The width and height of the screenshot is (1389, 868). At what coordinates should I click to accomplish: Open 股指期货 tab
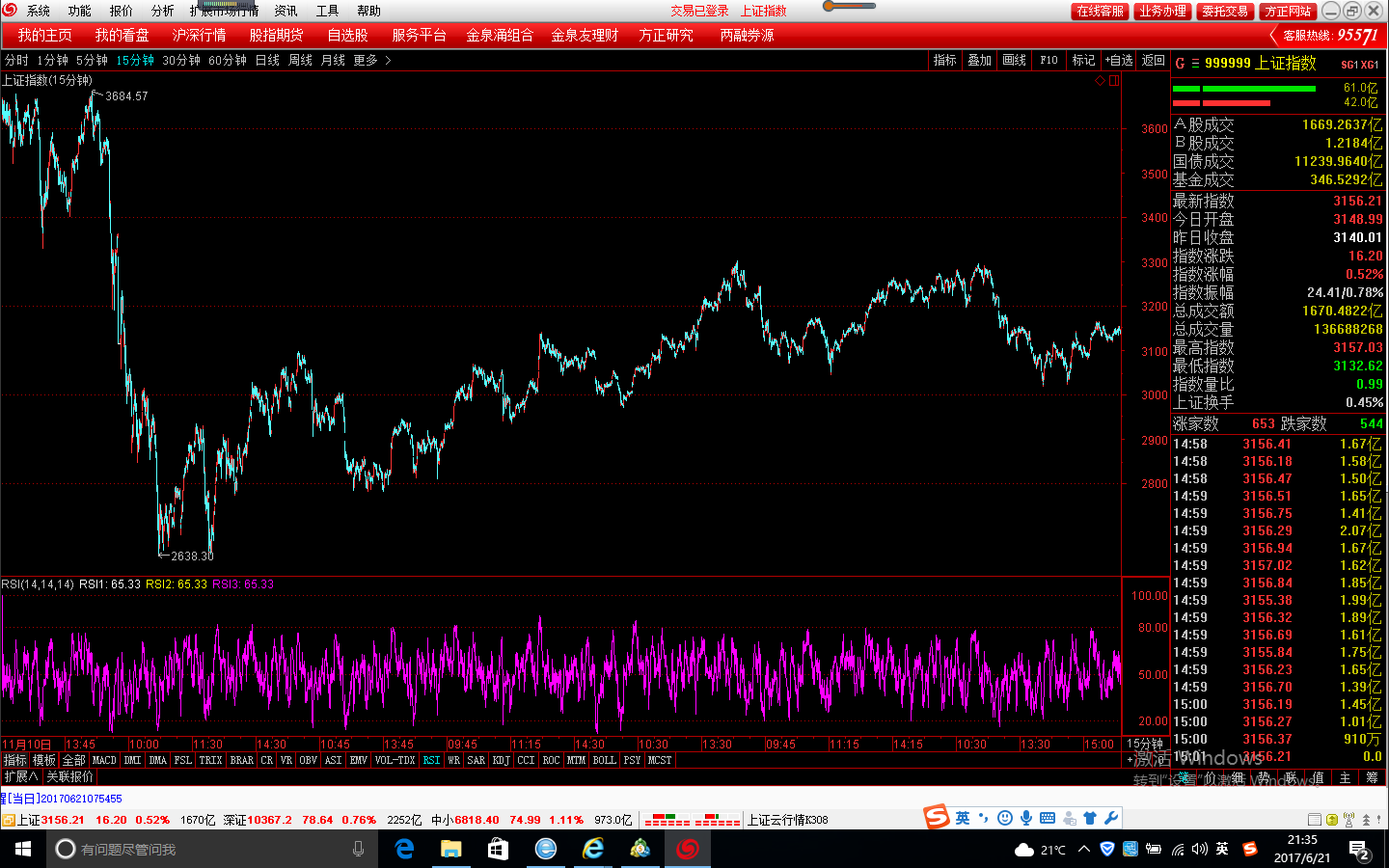pyautogui.click(x=277, y=35)
